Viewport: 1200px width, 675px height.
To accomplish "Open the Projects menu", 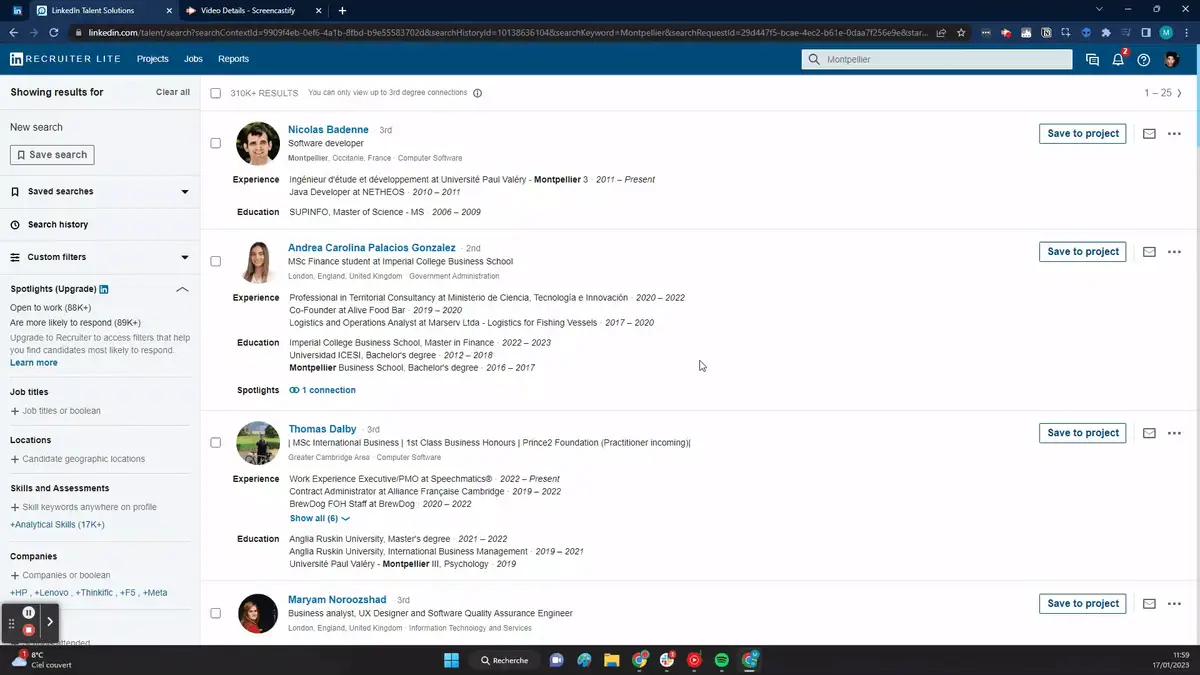I will (x=153, y=59).
